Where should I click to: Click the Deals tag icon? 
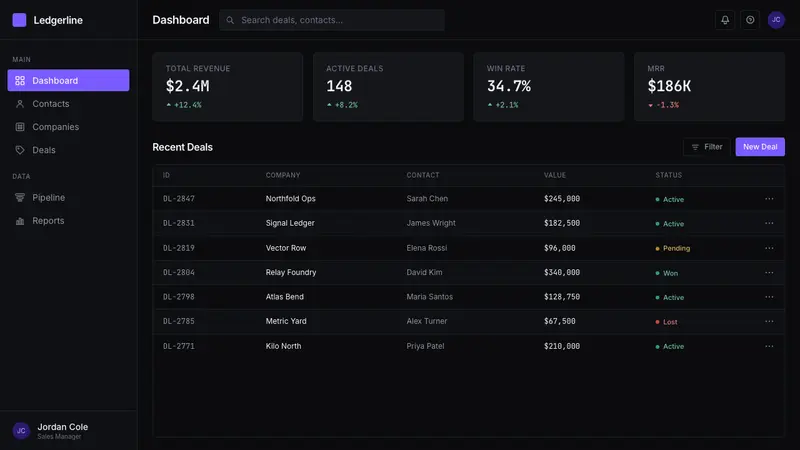tap(20, 150)
